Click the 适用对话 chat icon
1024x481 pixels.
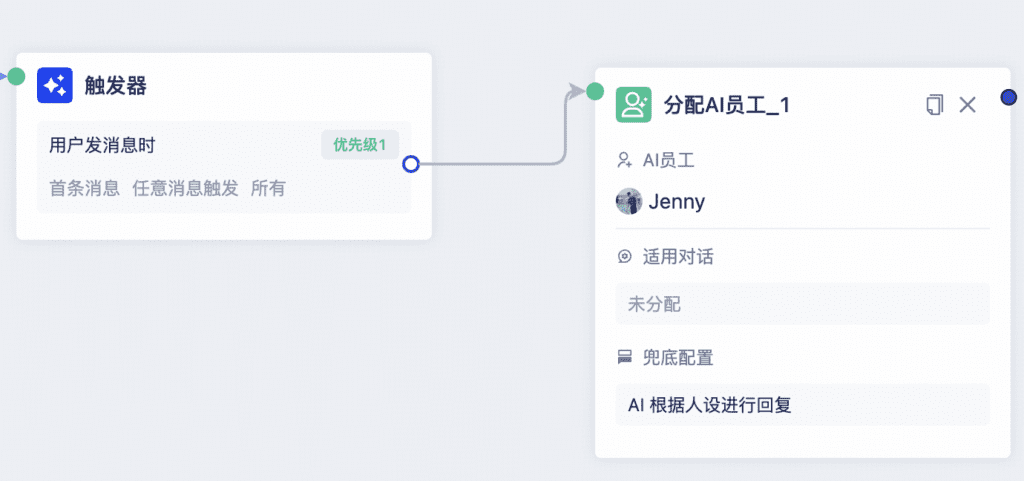click(x=624, y=257)
